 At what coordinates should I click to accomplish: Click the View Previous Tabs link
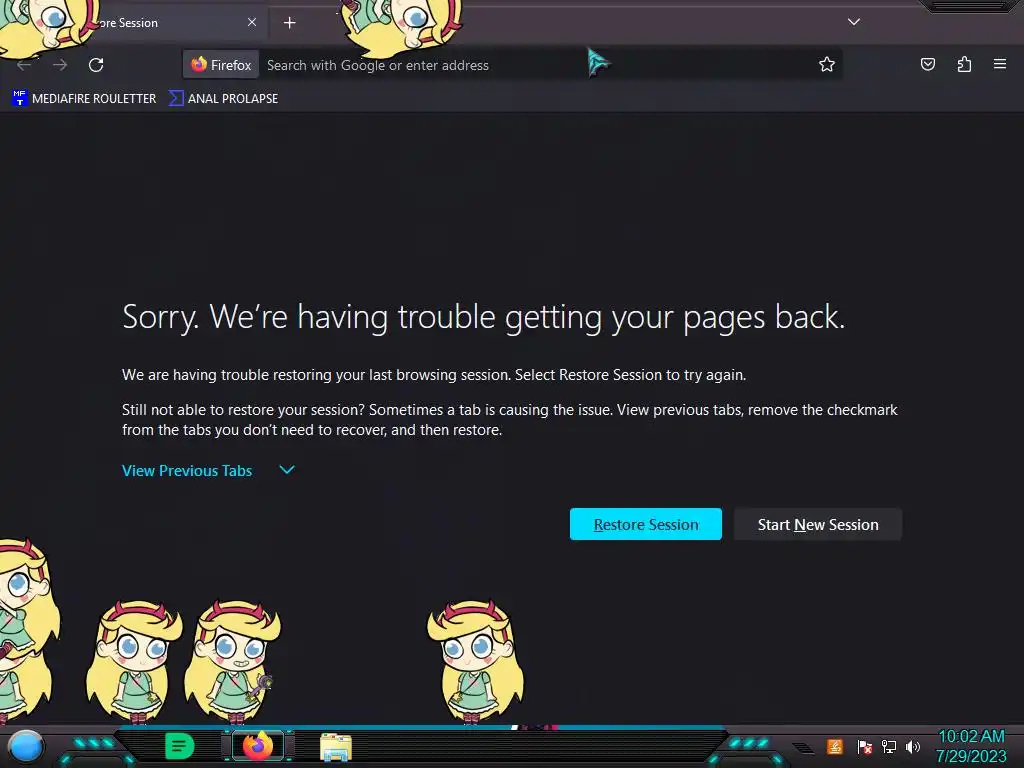[x=187, y=471]
